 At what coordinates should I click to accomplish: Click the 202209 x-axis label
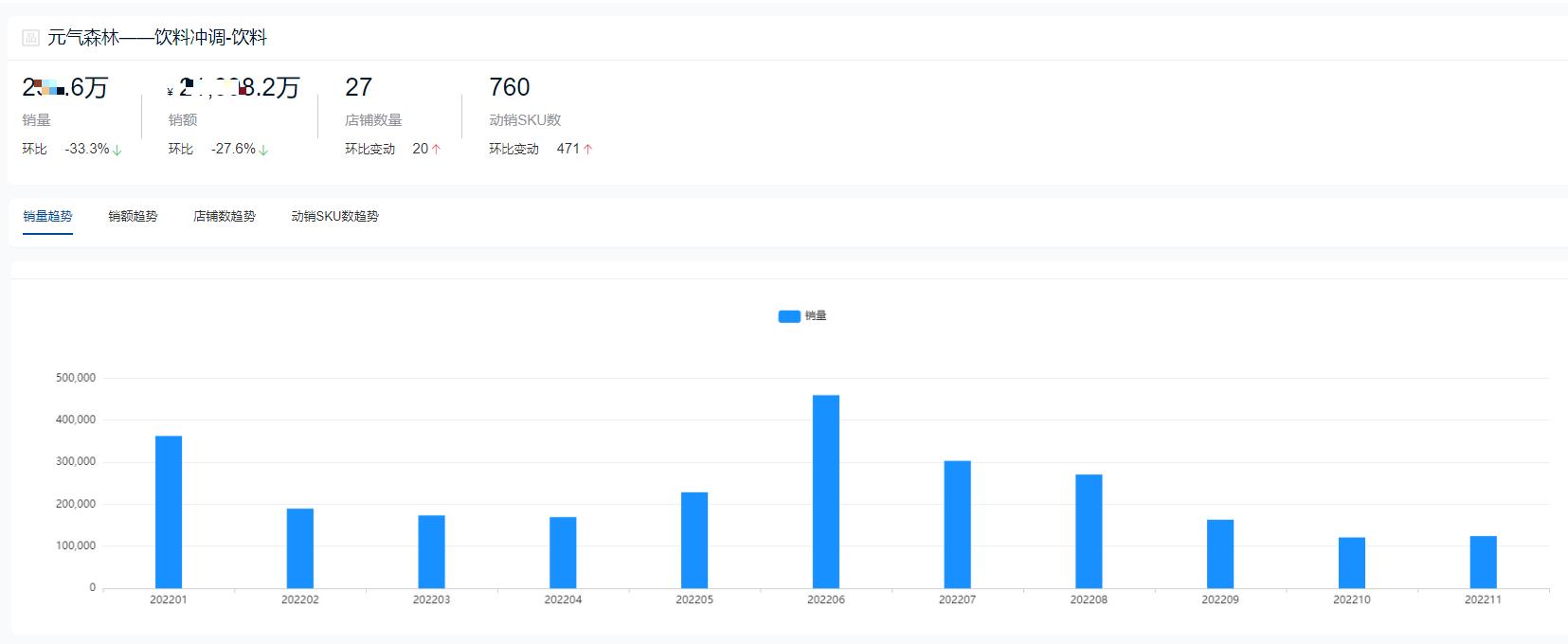pyautogui.click(x=1220, y=599)
